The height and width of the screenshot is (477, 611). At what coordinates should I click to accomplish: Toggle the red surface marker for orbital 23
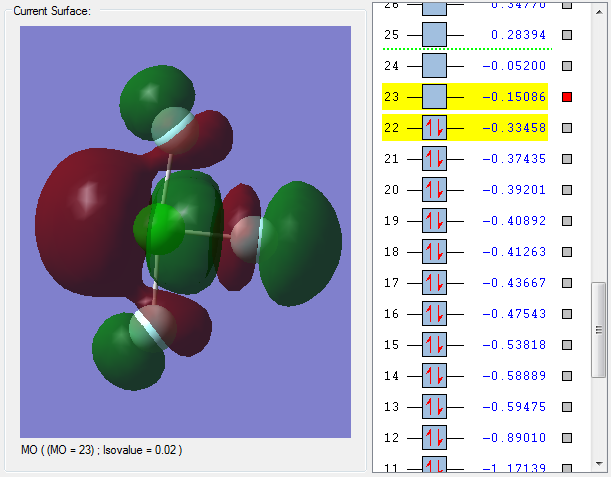[567, 97]
